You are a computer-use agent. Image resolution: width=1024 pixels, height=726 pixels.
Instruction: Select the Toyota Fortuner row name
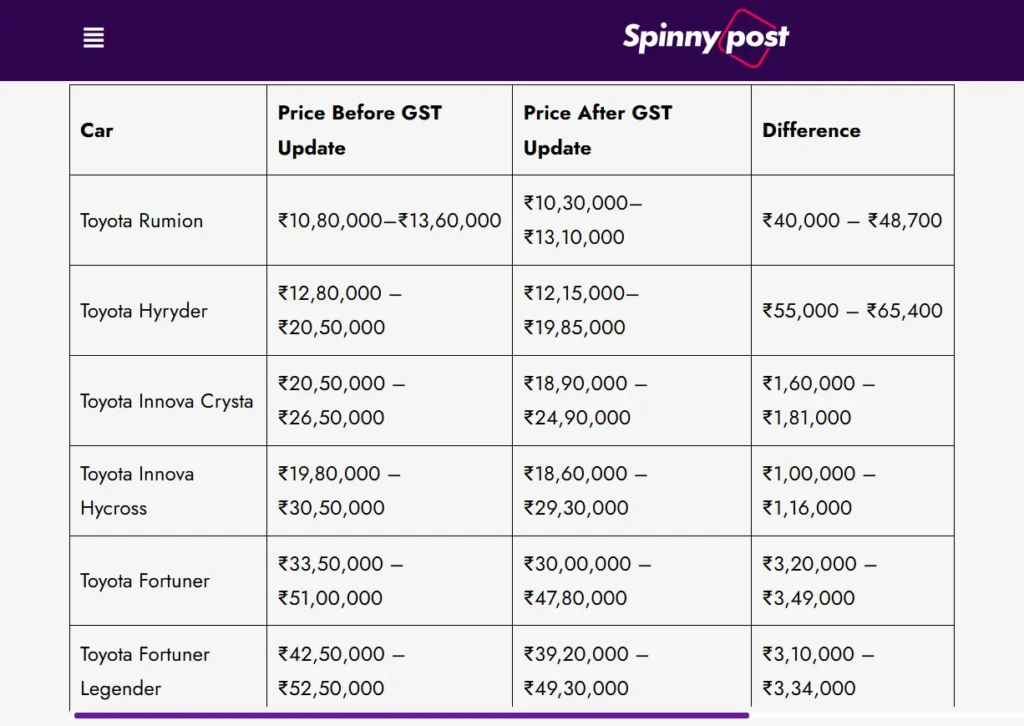[145, 581]
